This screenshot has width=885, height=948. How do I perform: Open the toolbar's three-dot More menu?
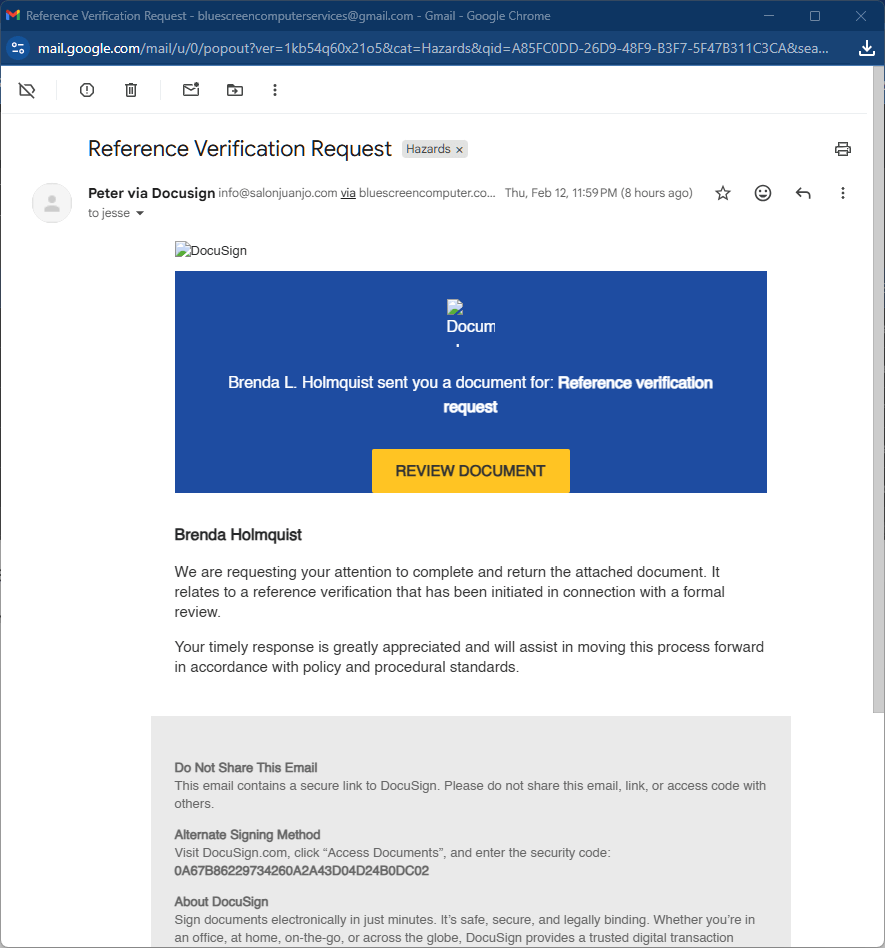(275, 90)
